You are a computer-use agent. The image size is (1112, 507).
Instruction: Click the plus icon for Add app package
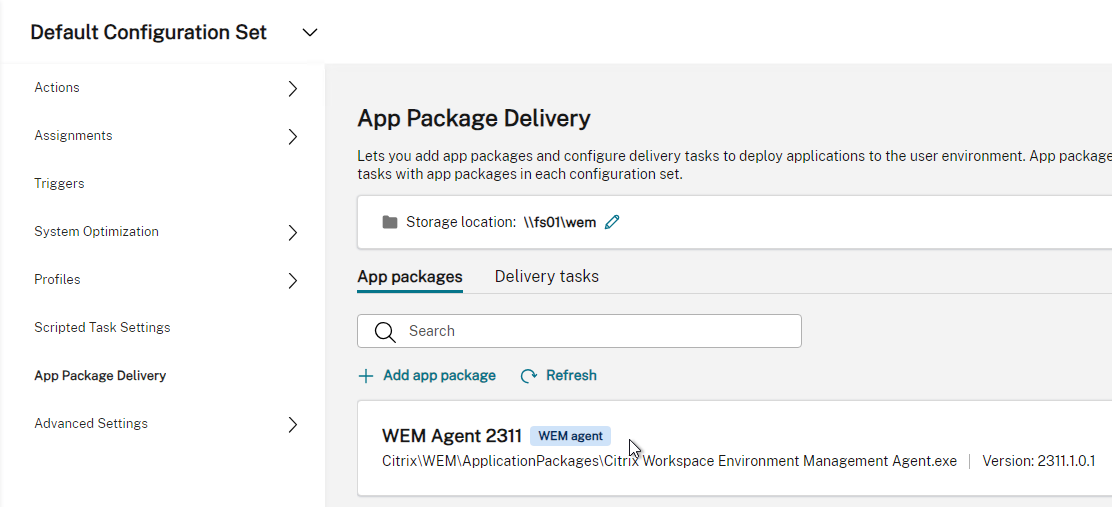pyautogui.click(x=366, y=376)
